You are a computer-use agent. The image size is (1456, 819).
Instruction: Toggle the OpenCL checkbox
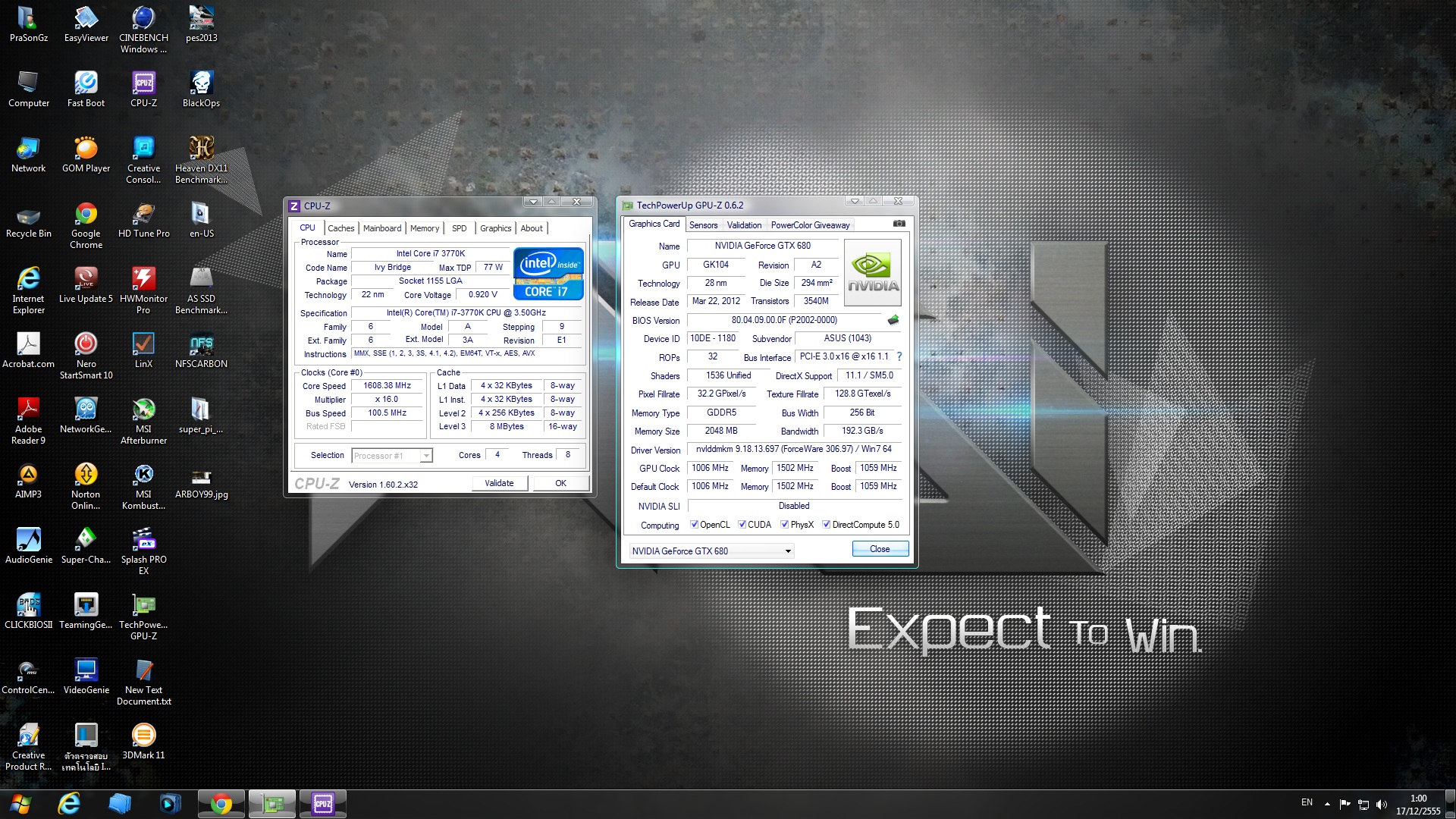pos(694,525)
